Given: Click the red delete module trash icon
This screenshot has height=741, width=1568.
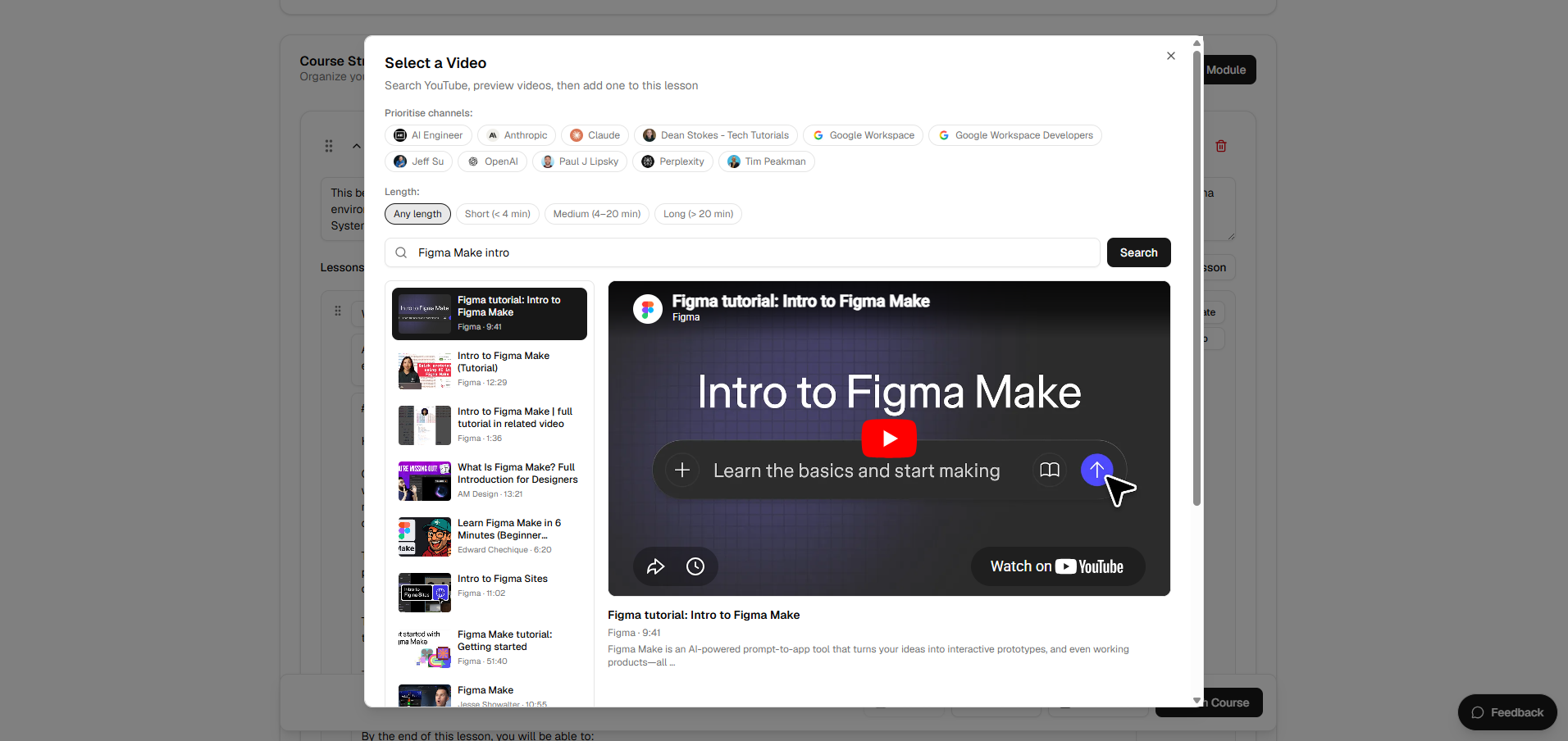Looking at the screenshot, I should pos(1221,146).
